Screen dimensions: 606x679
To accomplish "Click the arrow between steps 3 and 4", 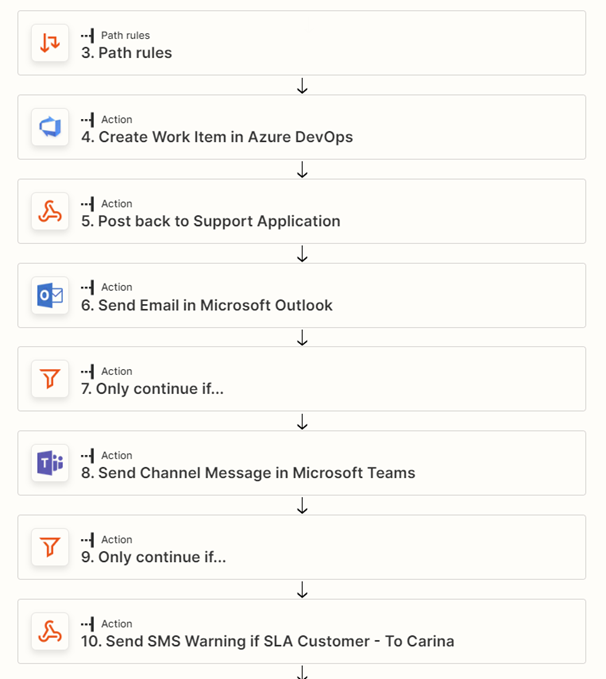I will (x=302, y=86).
